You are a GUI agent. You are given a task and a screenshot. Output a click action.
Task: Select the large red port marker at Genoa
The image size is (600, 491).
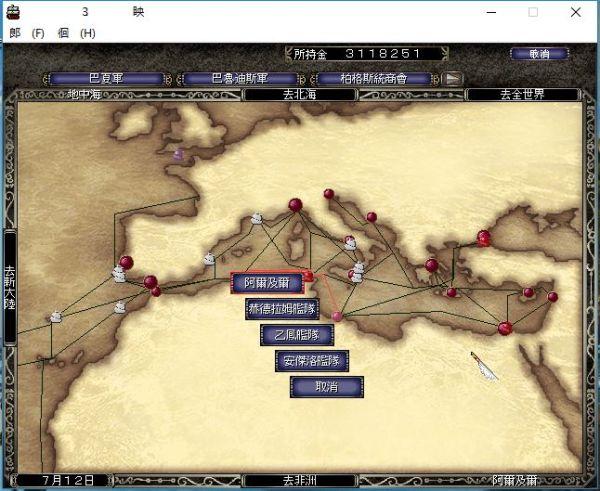(x=295, y=205)
